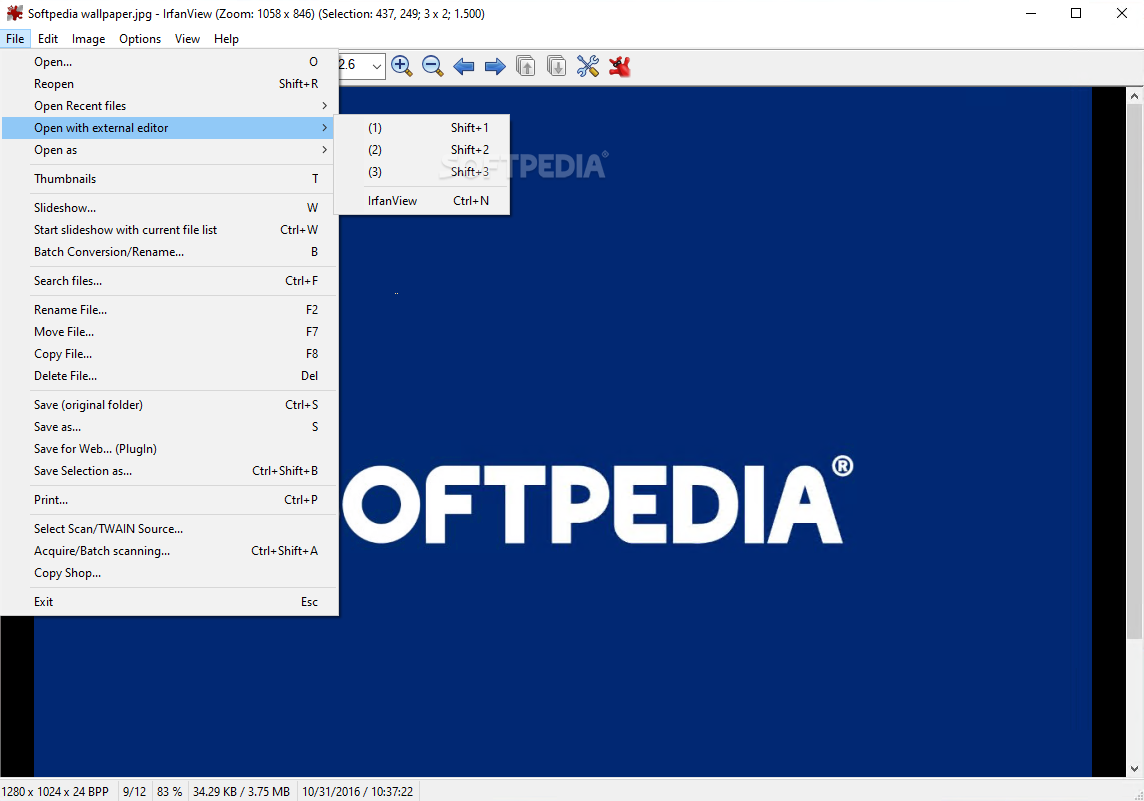Select Delete File... option
The height and width of the screenshot is (801, 1144).
(x=169, y=376)
